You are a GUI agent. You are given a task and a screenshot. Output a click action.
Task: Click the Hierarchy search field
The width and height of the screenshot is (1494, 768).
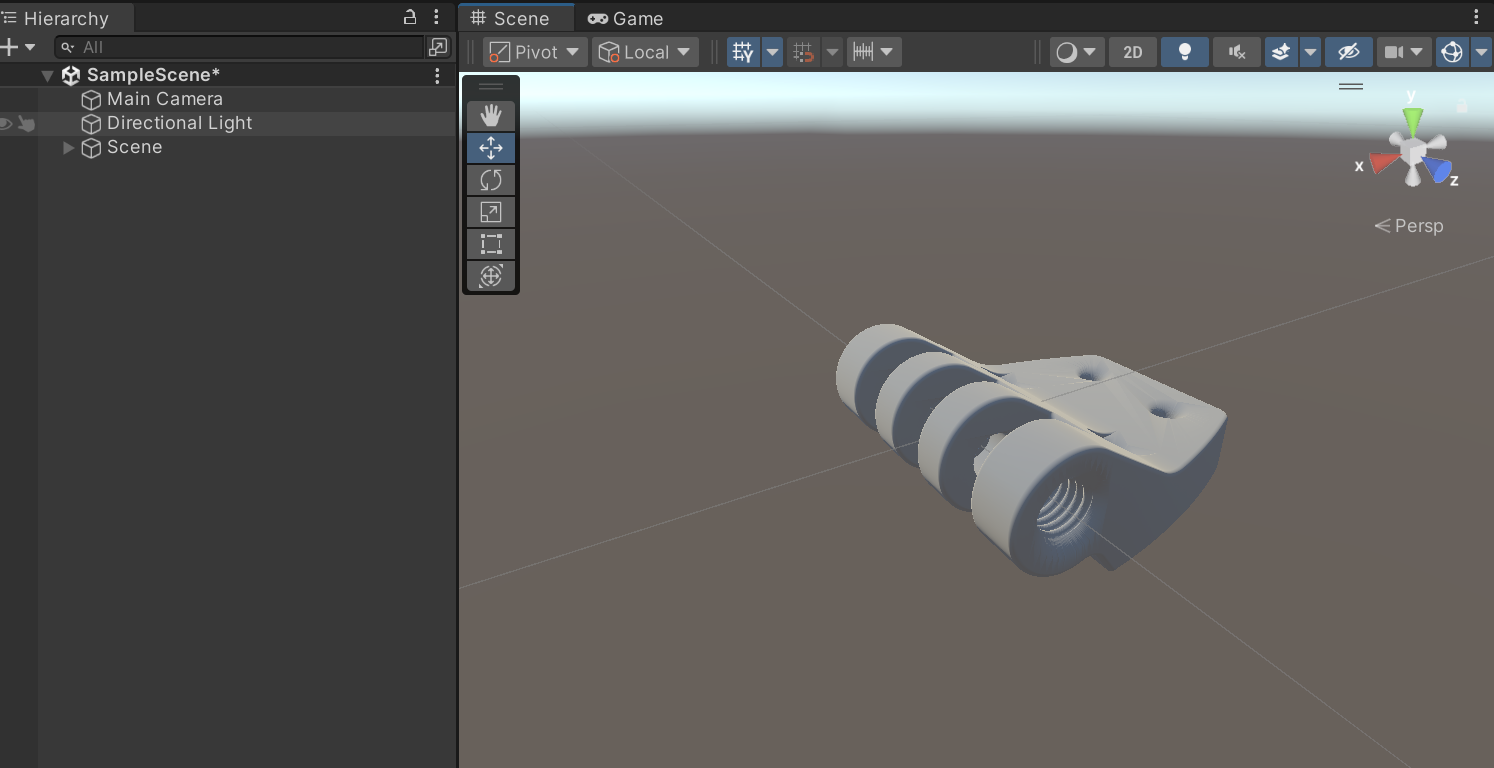point(240,47)
